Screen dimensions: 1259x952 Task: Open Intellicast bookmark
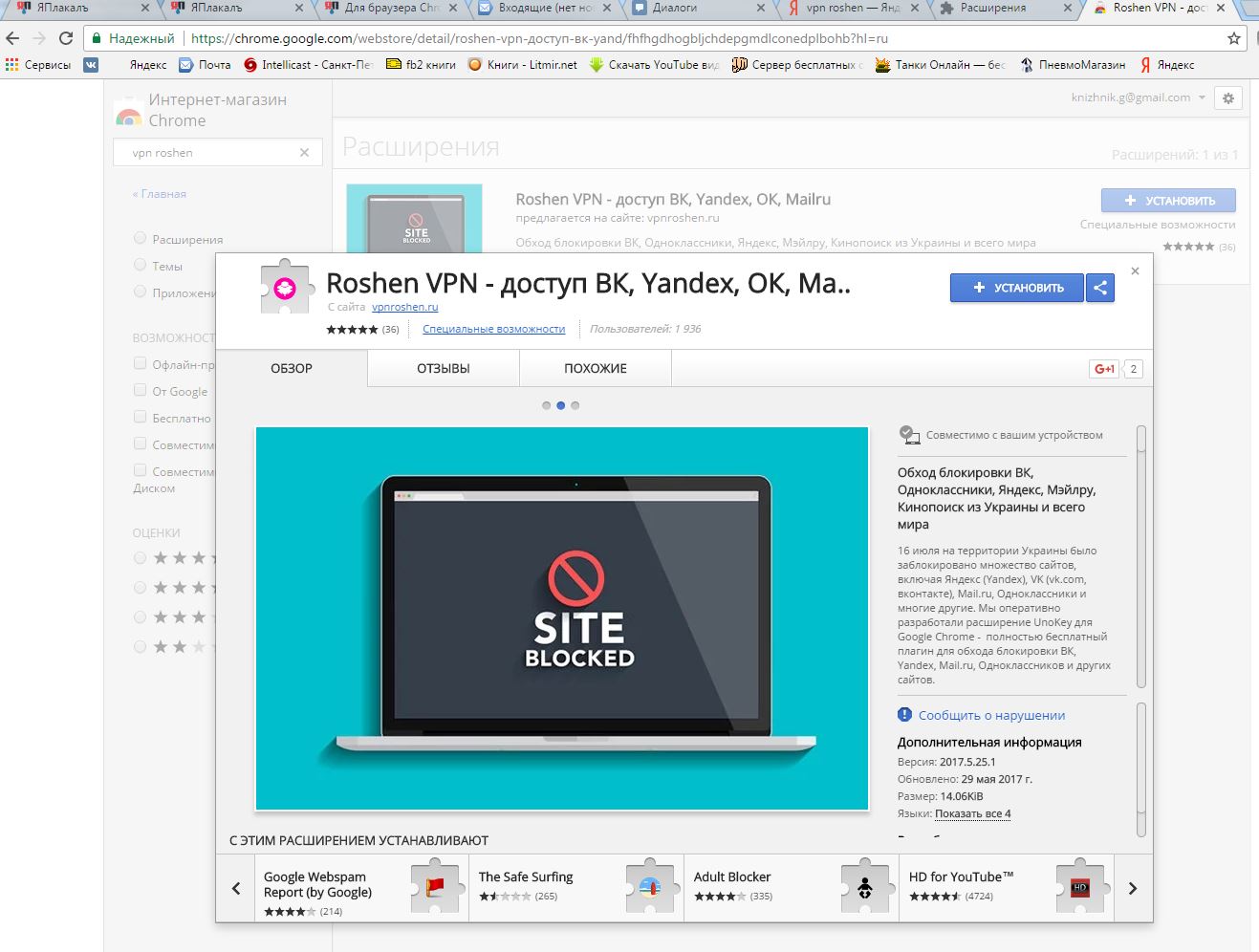[308, 65]
